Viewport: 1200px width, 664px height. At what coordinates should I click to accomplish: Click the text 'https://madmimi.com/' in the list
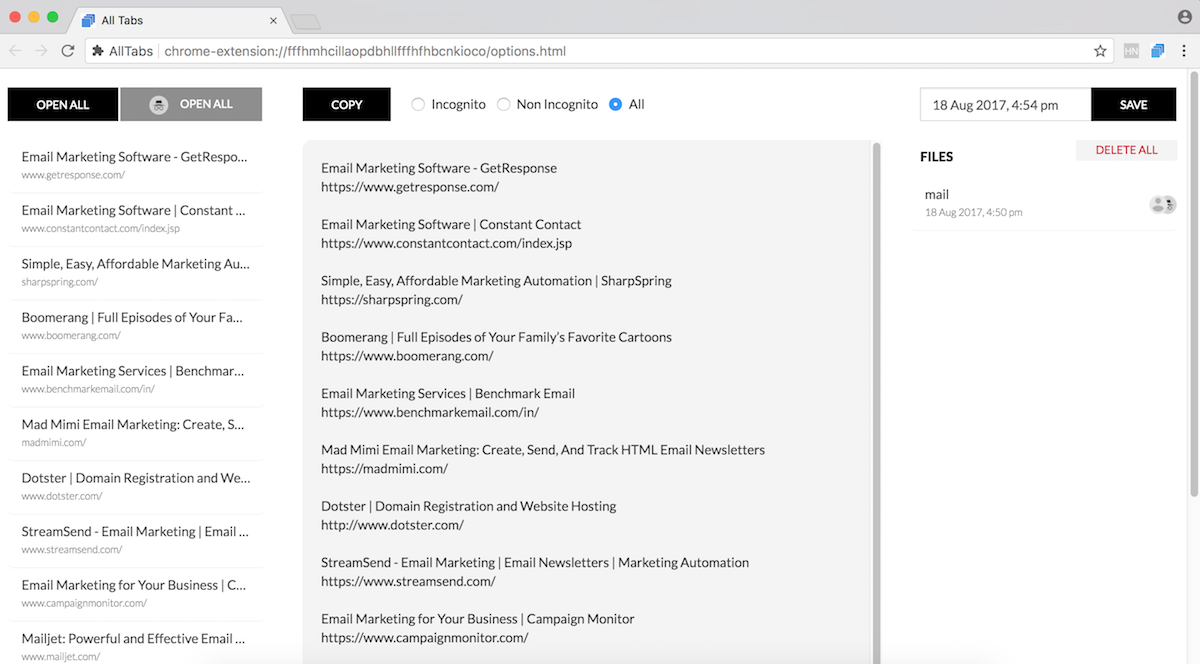384,468
